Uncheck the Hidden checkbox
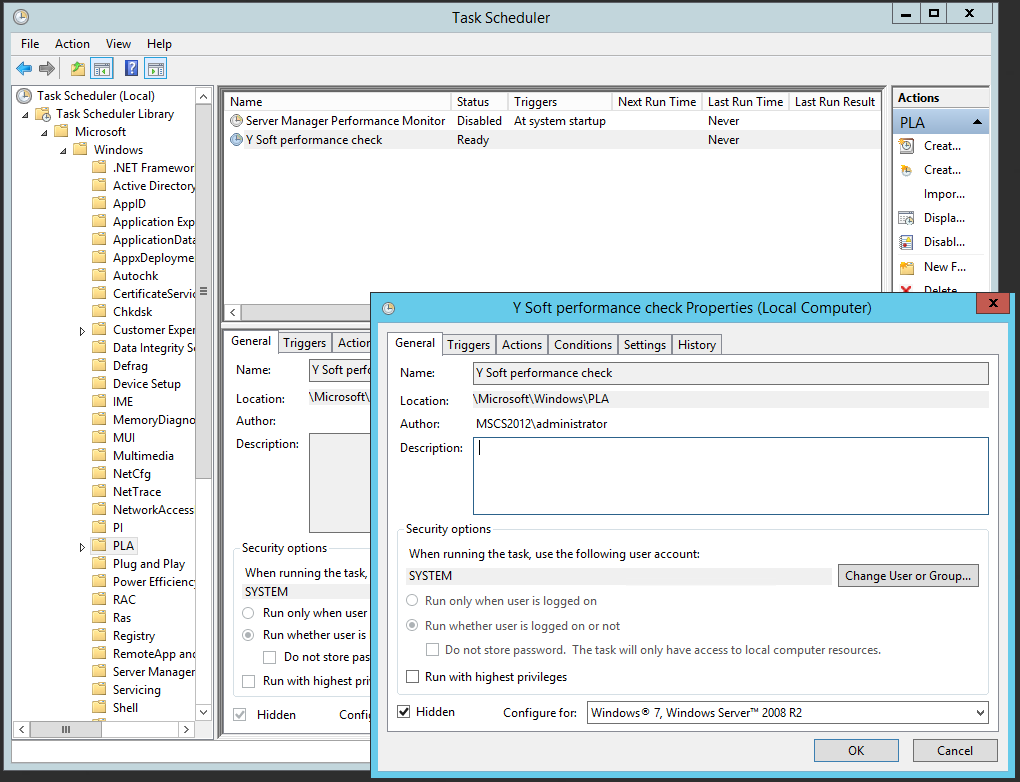The image size is (1020, 782). tap(404, 711)
